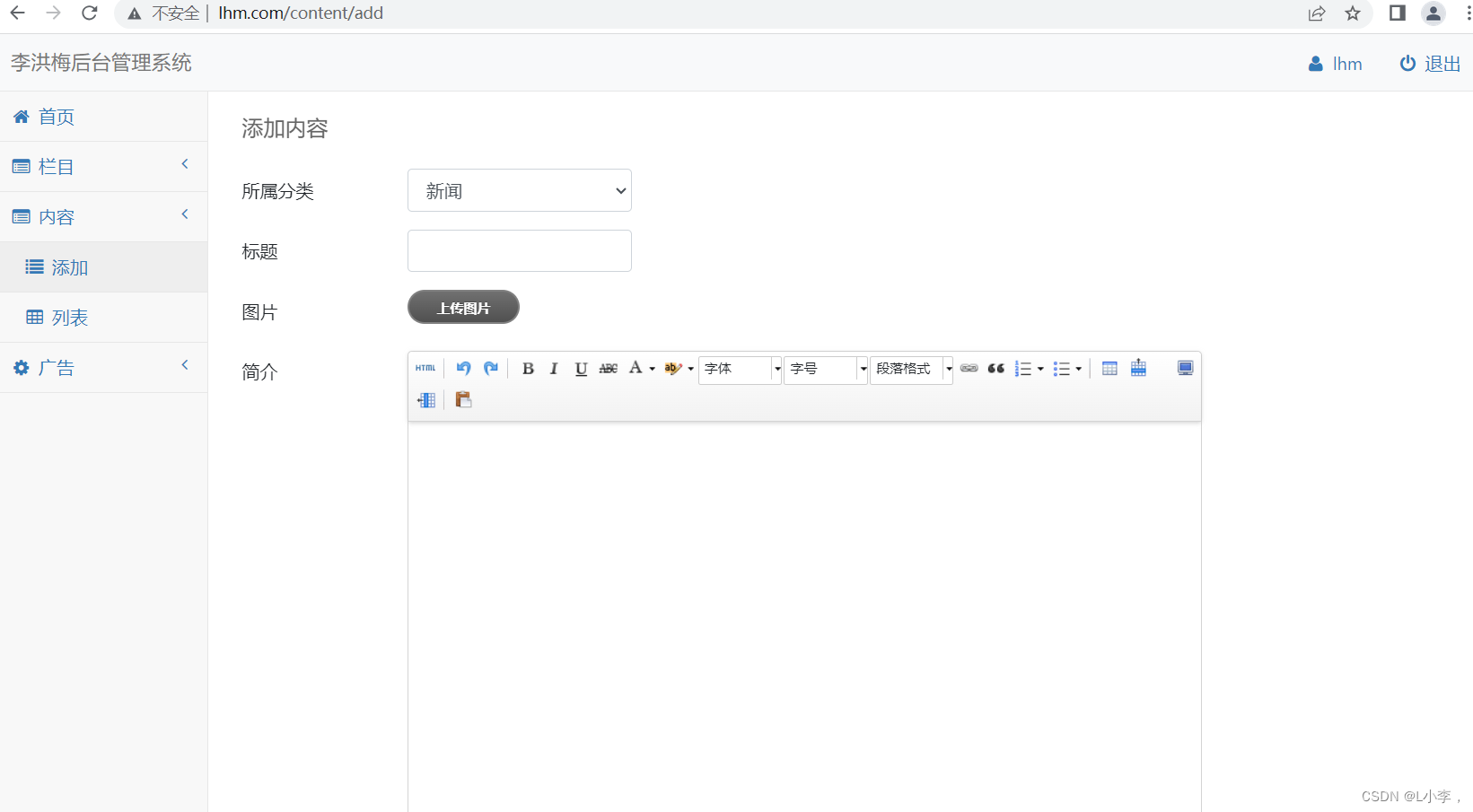Image resolution: width=1473 pixels, height=812 pixels.
Task: Toggle bold formatting
Action: coord(528,368)
